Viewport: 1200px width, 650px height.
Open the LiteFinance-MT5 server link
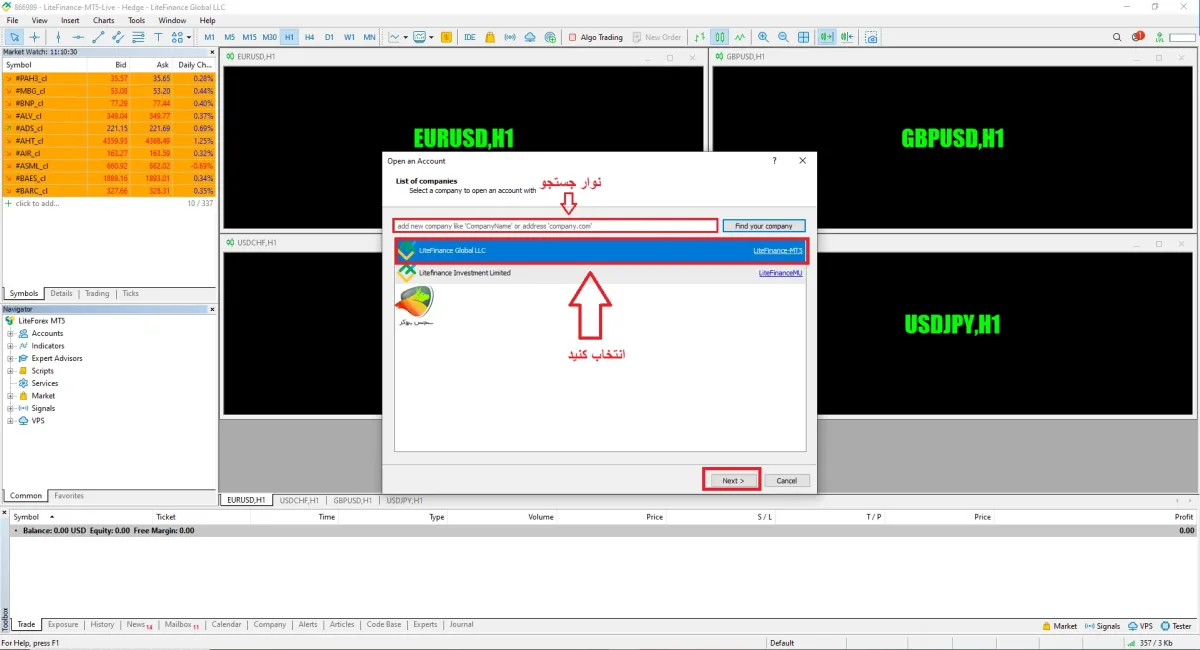tap(777, 250)
